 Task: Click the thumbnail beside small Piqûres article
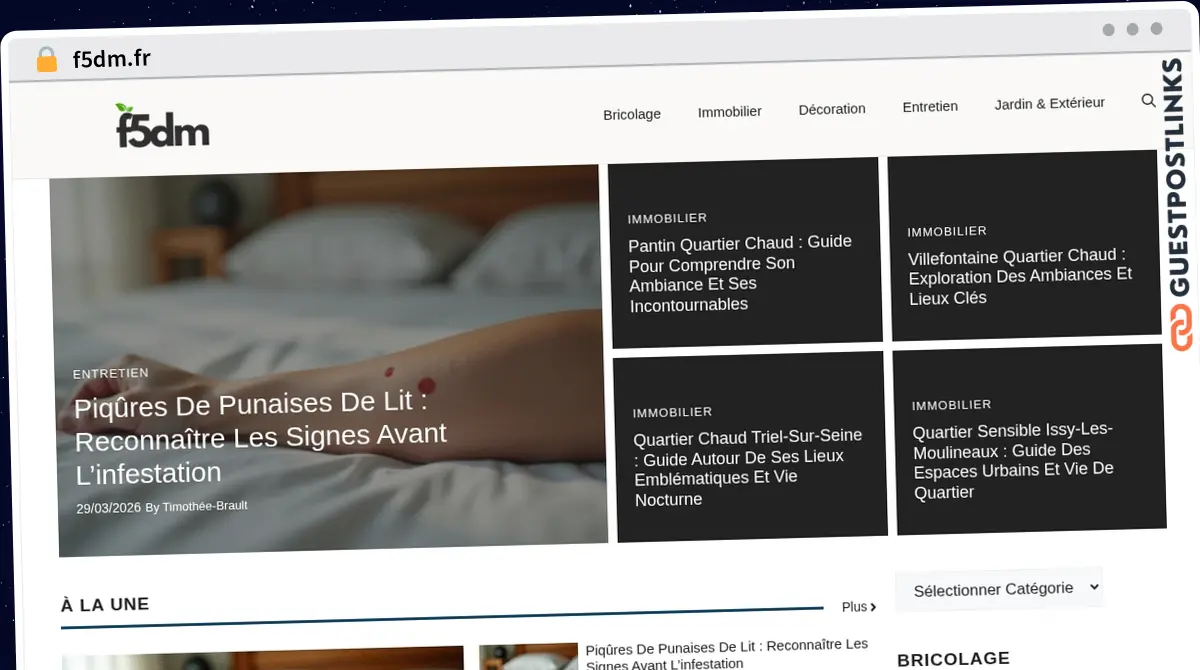coord(529,656)
